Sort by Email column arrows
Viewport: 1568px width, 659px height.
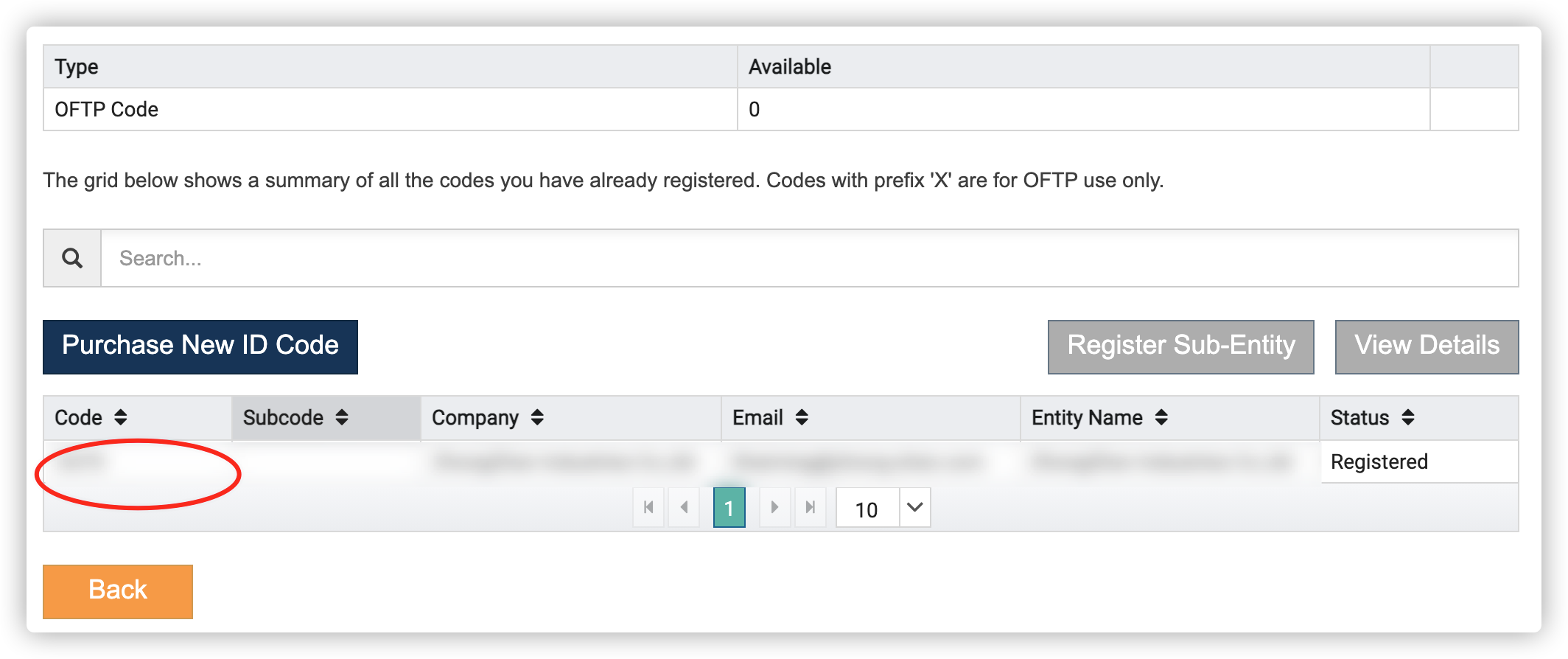tap(802, 417)
